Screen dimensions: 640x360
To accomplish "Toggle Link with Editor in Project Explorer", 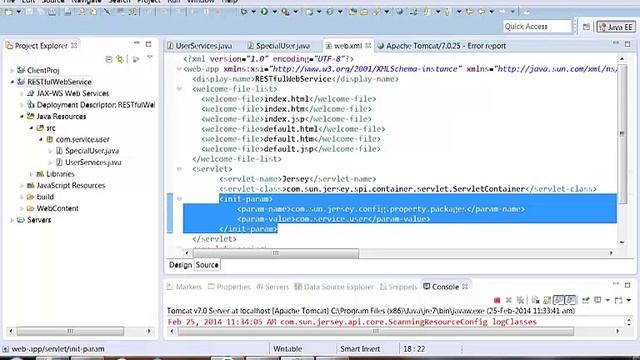I will pyautogui.click(x=120, y=60).
